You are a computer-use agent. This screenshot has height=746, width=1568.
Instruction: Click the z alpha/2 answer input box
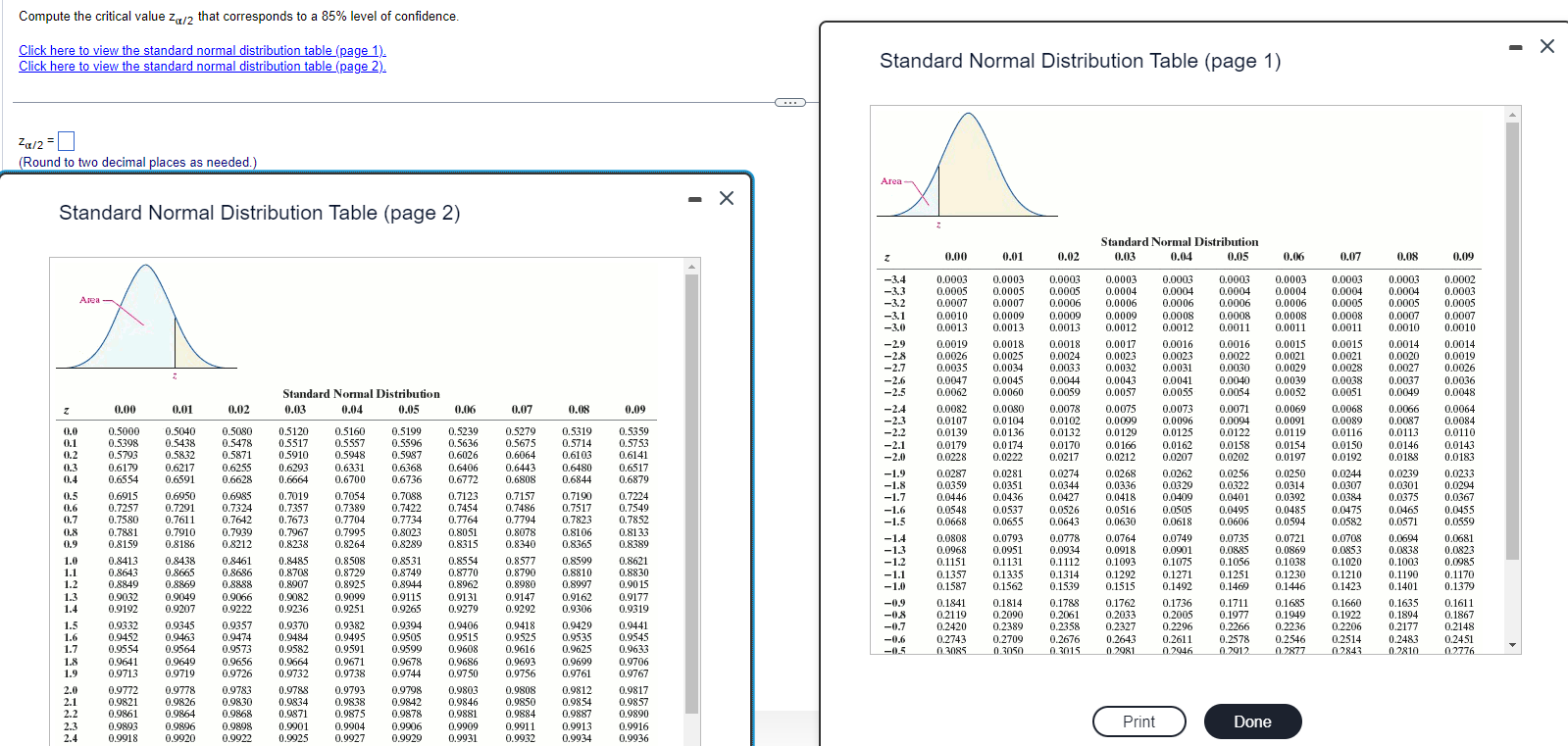(x=66, y=141)
